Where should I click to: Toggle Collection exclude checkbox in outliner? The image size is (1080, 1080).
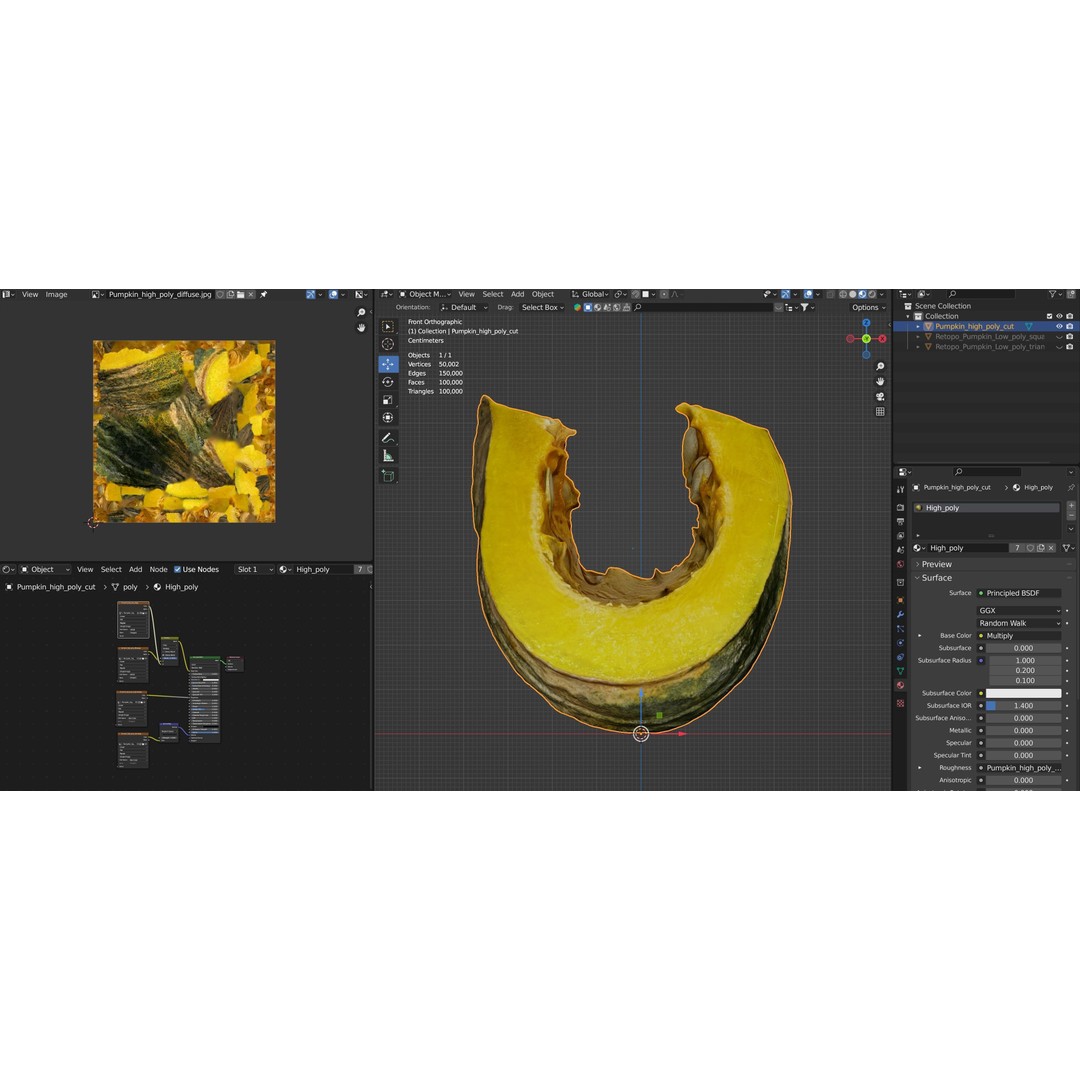click(1050, 316)
